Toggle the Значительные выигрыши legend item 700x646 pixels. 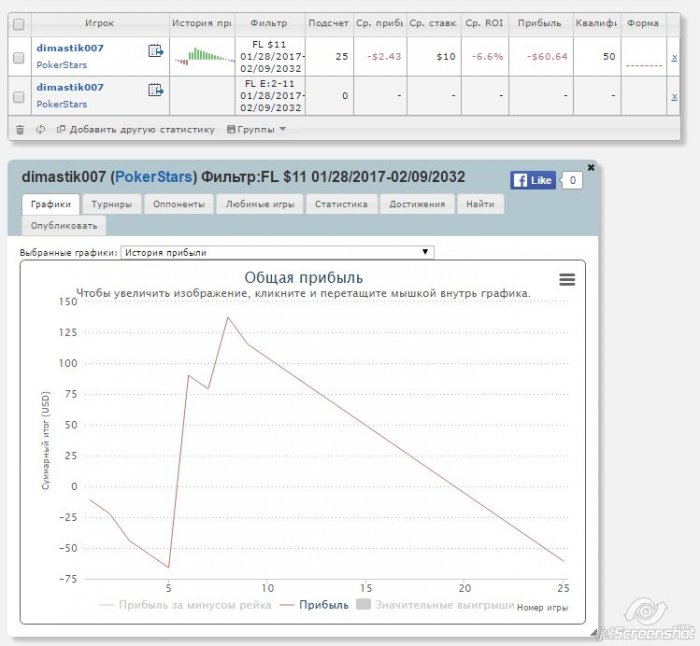point(435,605)
